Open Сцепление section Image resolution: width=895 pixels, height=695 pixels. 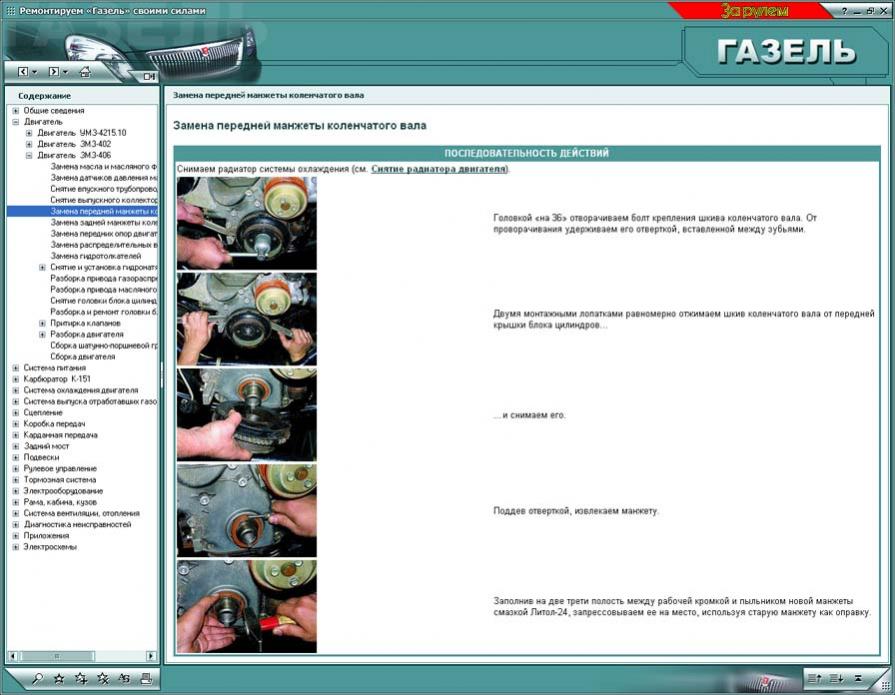[x=43, y=413]
